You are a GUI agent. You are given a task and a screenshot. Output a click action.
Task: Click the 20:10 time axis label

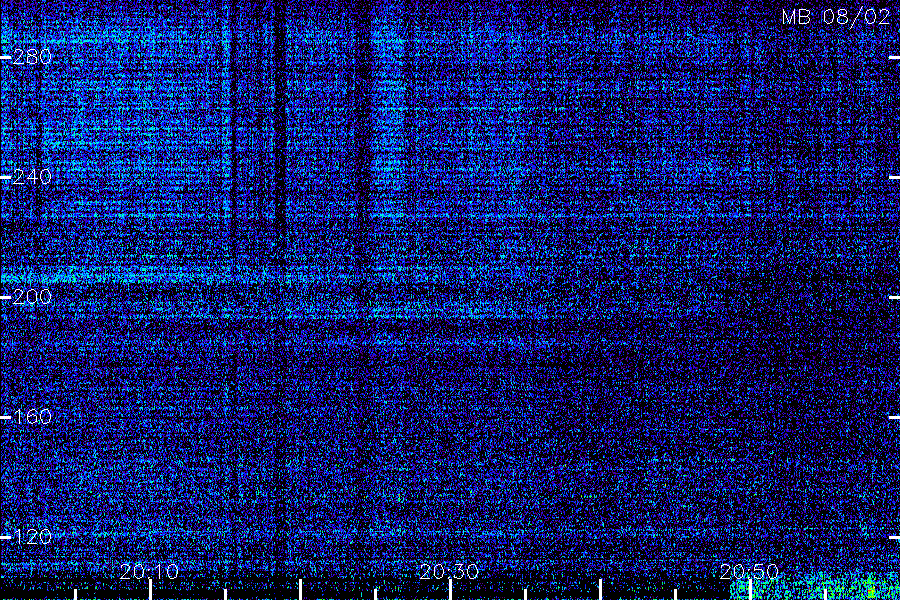149,571
